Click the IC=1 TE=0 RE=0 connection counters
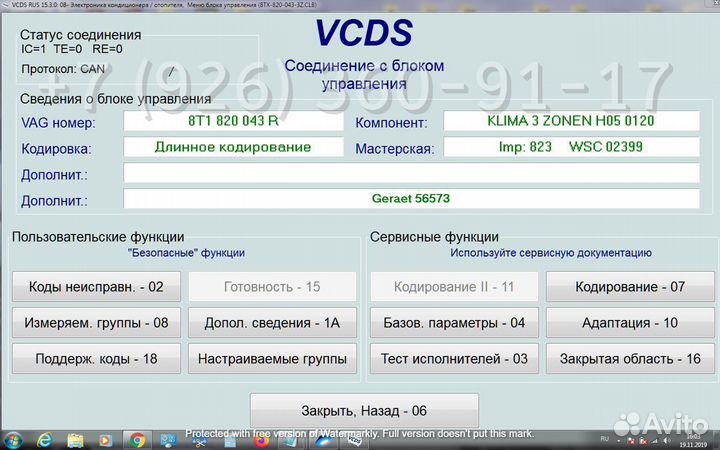This screenshot has width=720, height=450. pos(72,49)
